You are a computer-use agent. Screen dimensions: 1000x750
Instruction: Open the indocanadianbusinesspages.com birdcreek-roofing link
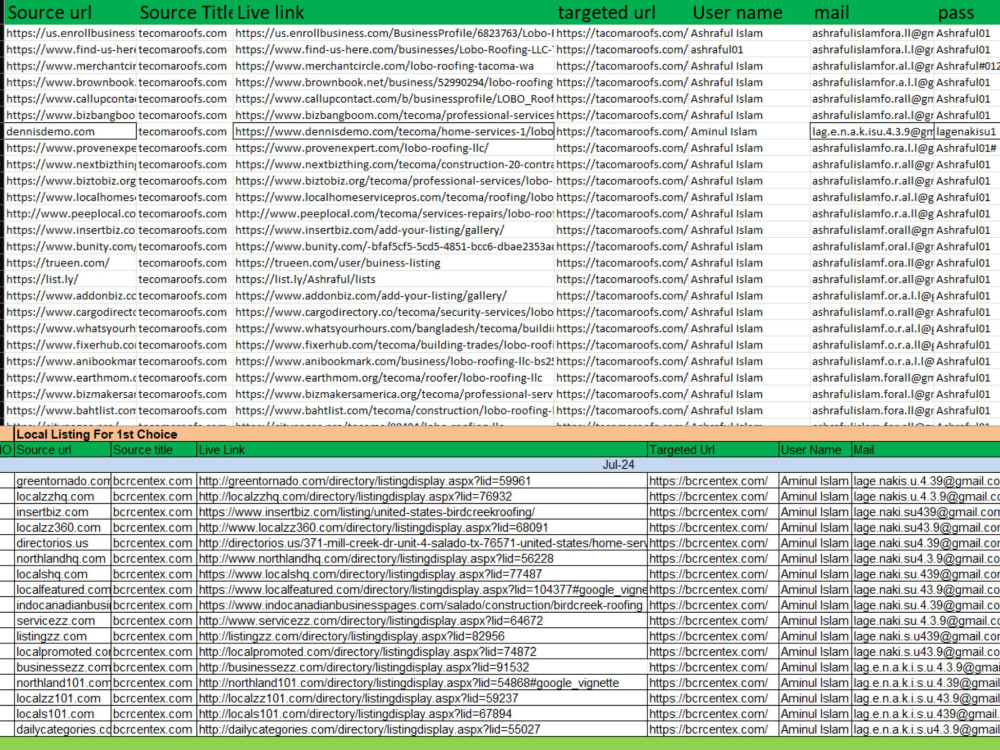[x=420, y=605]
